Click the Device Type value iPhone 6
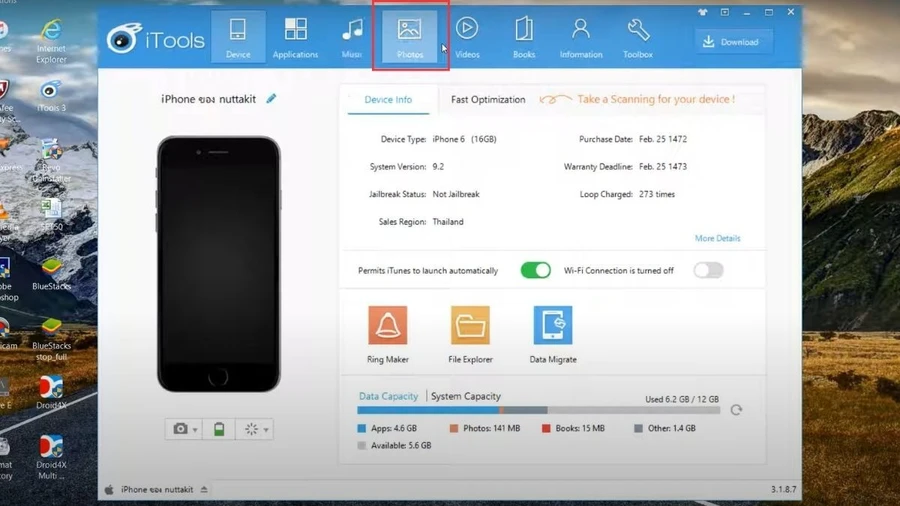Screen dimensions: 900x506 pos(464,139)
